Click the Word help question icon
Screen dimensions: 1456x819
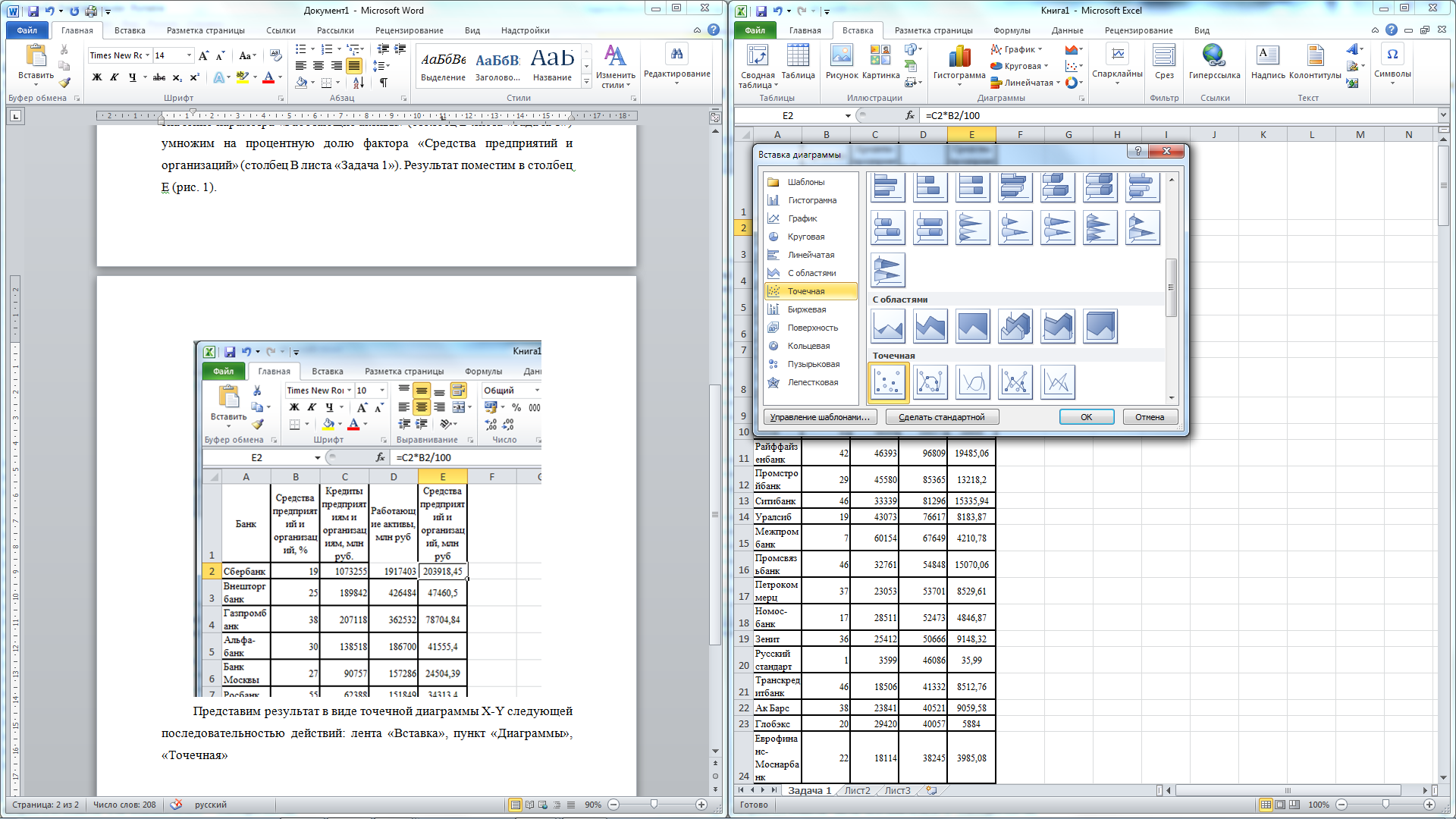point(714,30)
